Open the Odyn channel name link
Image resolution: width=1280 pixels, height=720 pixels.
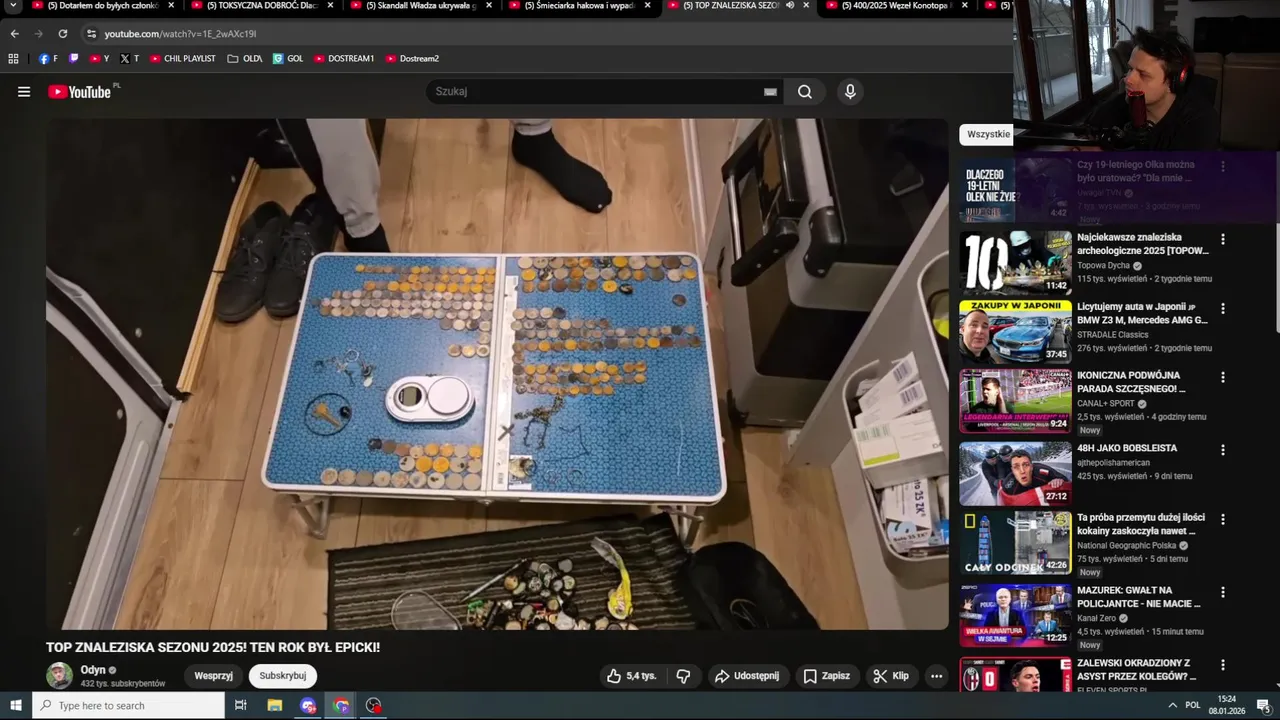tap(93, 670)
